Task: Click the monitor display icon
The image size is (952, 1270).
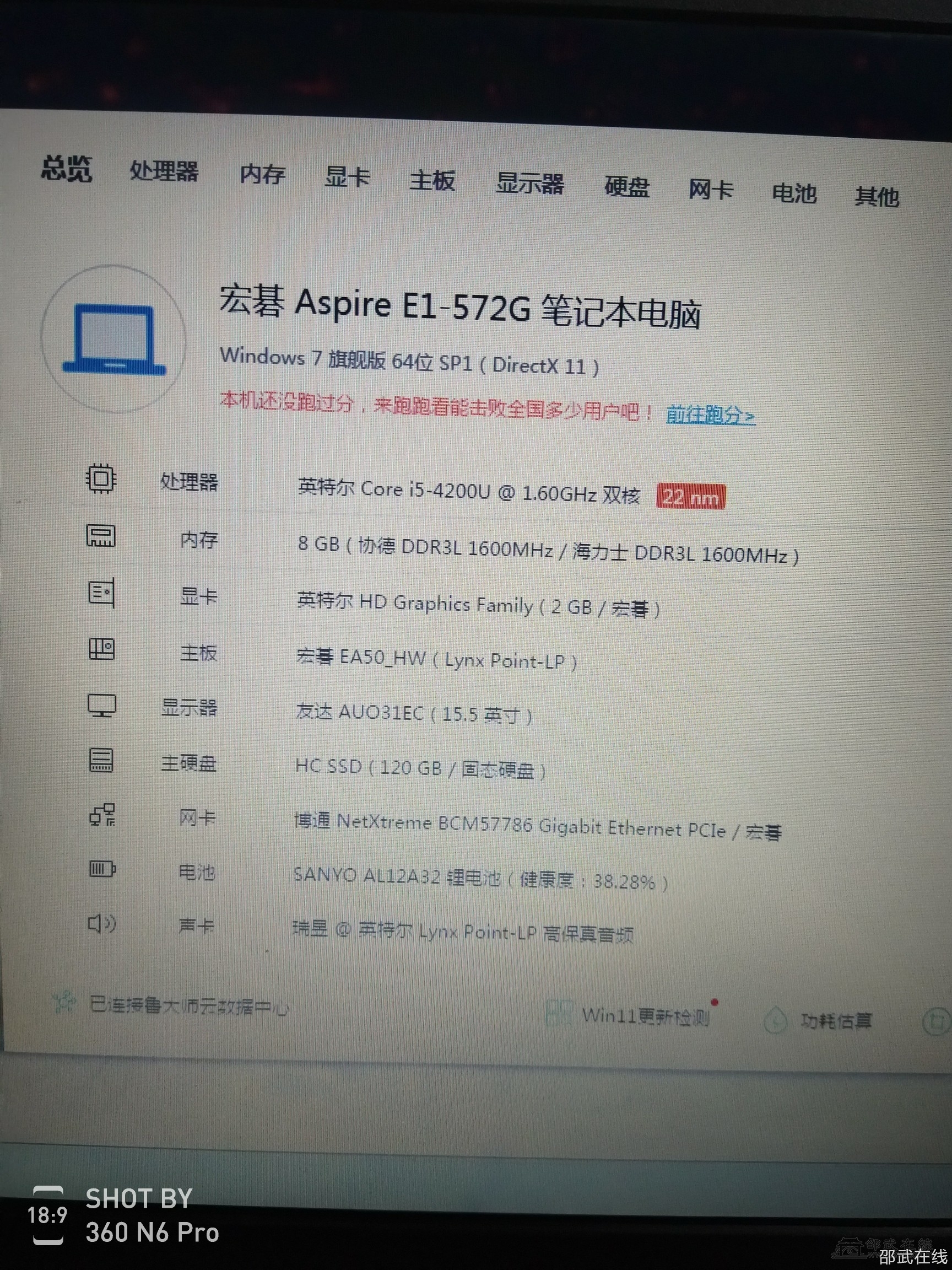Action: pyautogui.click(x=101, y=706)
